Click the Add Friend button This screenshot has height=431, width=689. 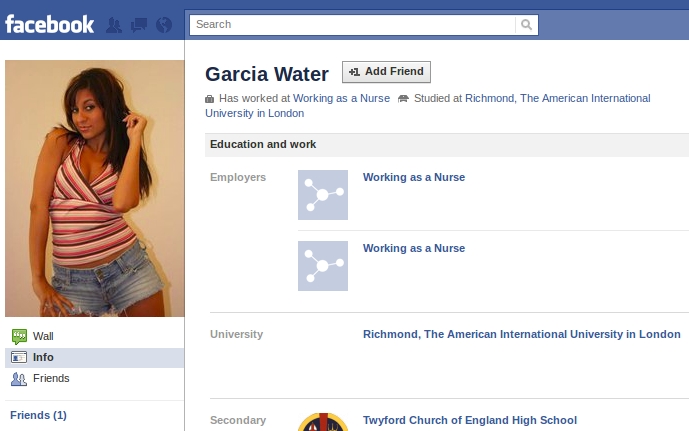click(x=386, y=72)
